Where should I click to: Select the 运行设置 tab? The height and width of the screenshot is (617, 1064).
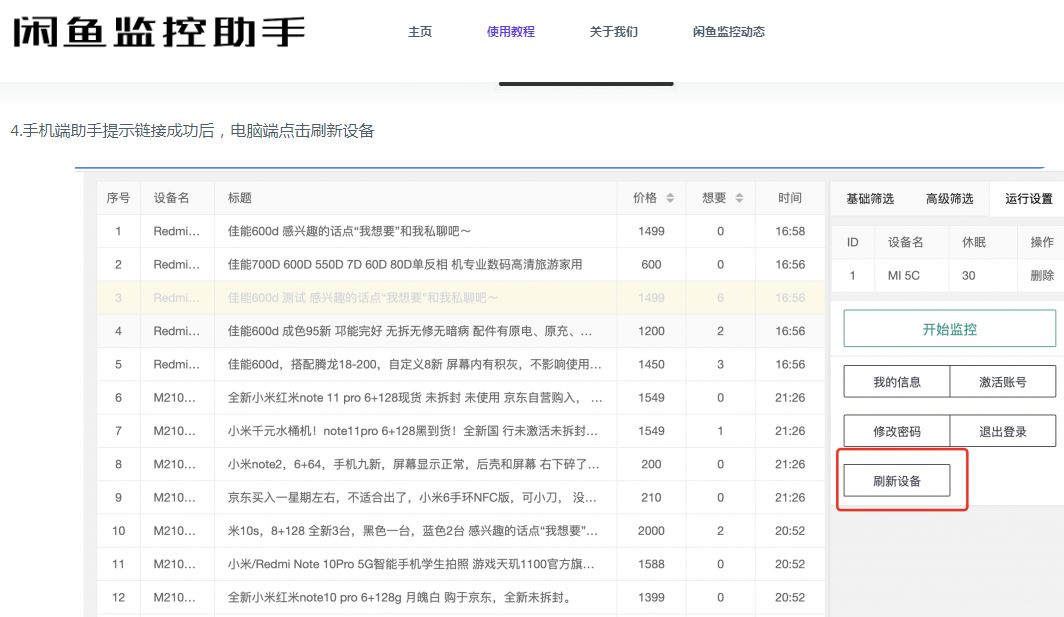[1029, 199]
